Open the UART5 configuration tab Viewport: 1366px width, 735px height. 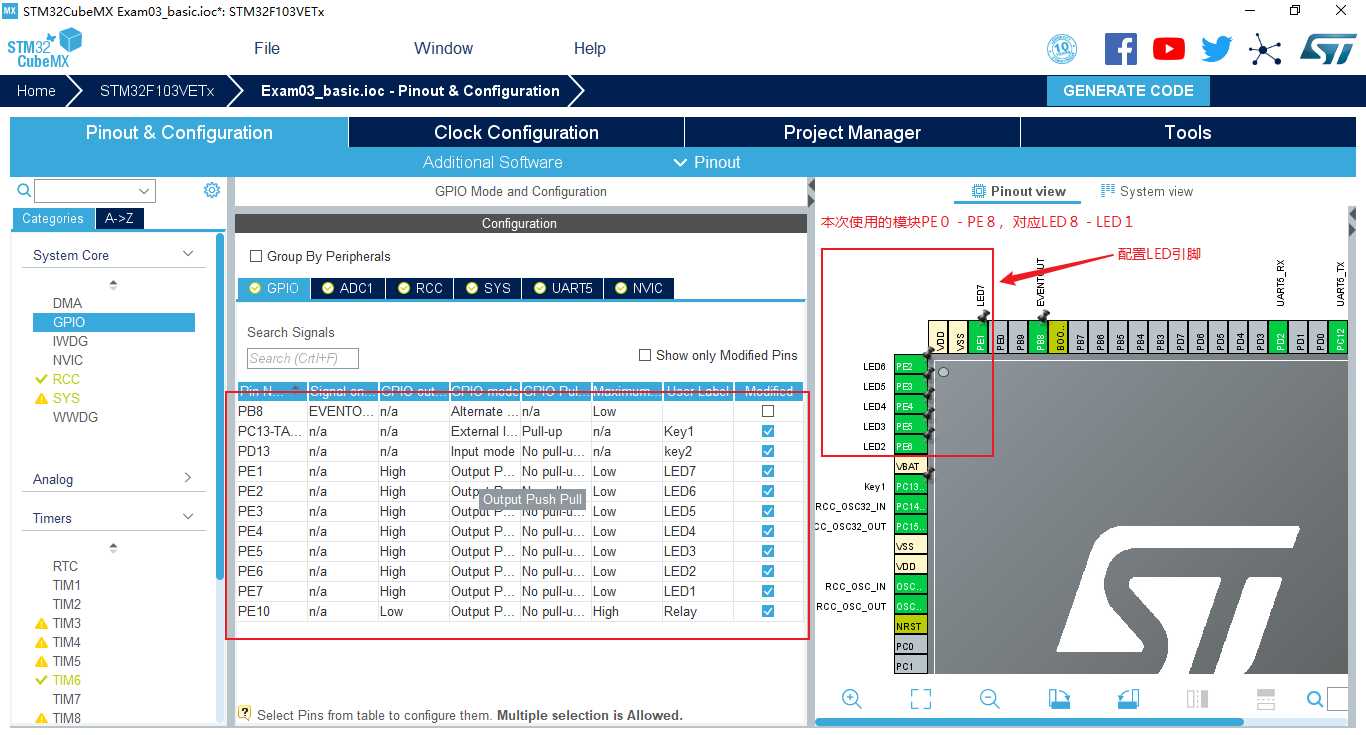(x=562, y=288)
